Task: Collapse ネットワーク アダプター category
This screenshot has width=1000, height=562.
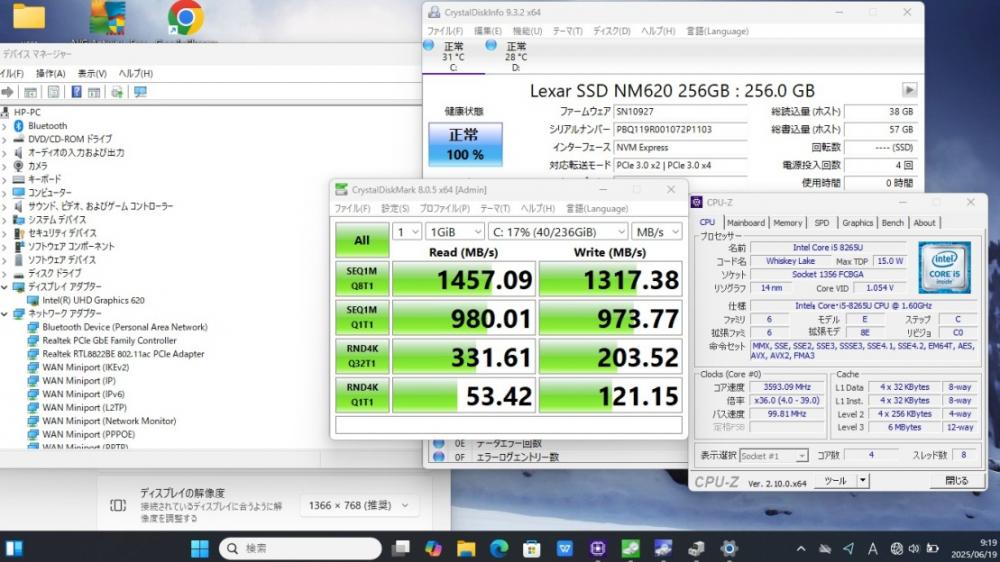Action: [x=4, y=314]
